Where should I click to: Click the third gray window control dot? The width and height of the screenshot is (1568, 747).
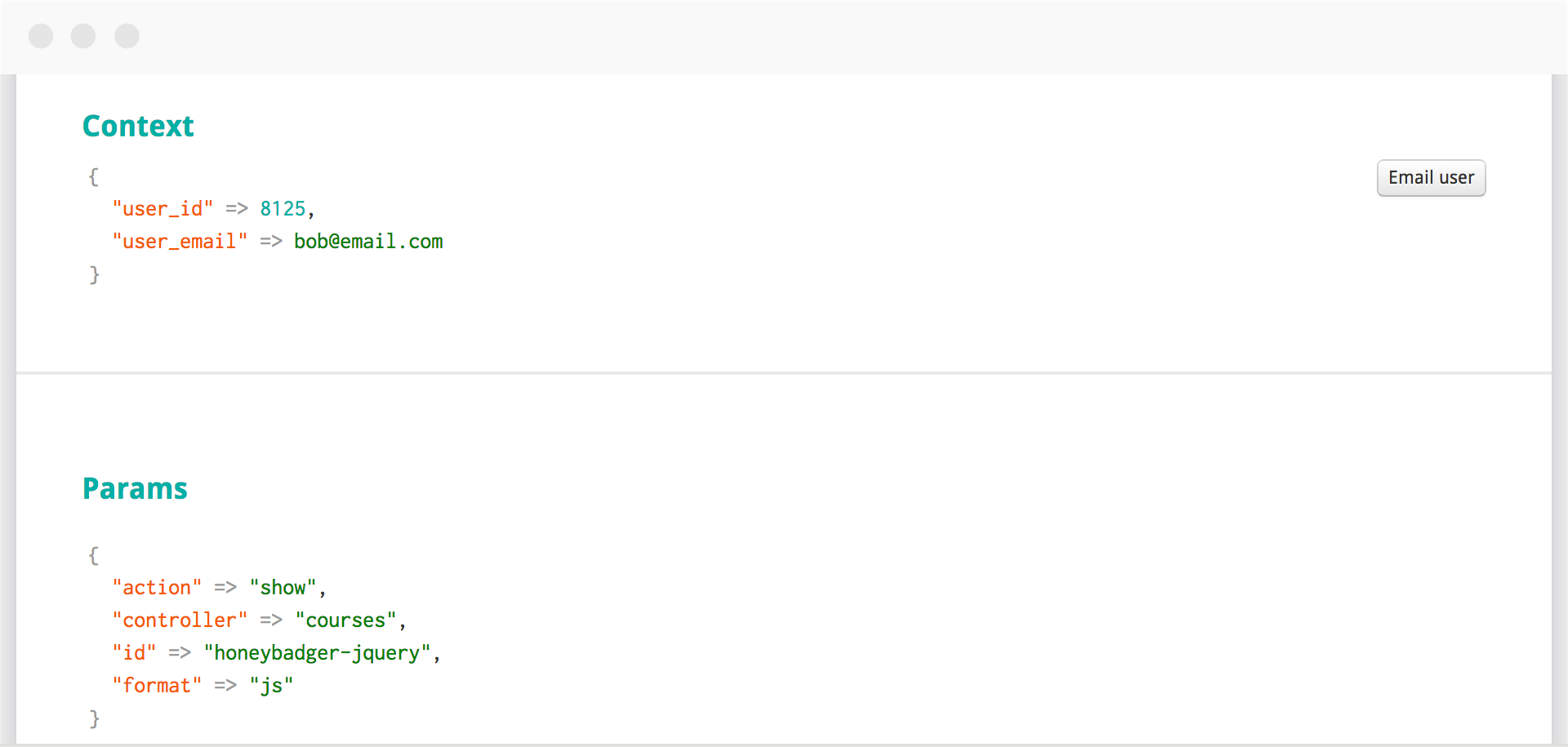[x=127, y=36]
